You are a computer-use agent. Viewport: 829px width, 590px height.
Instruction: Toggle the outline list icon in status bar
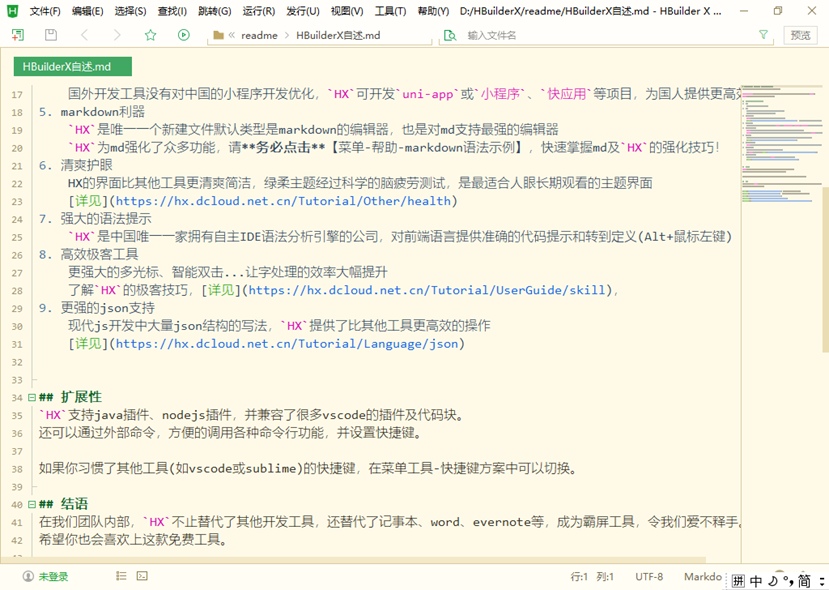pyautogui.click(x=121, y=576)
